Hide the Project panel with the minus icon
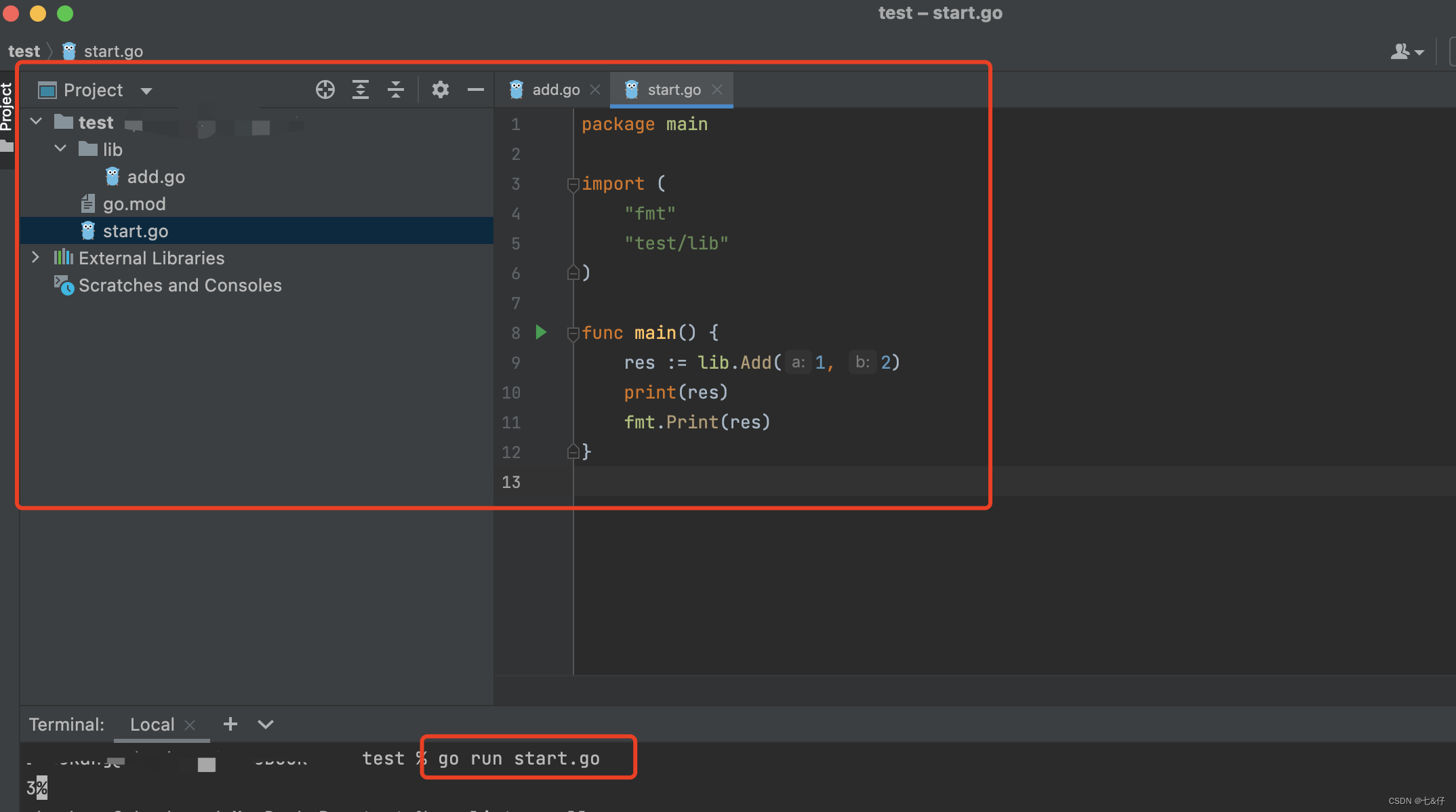1456x812 pixels. click(x=476, y=89)
